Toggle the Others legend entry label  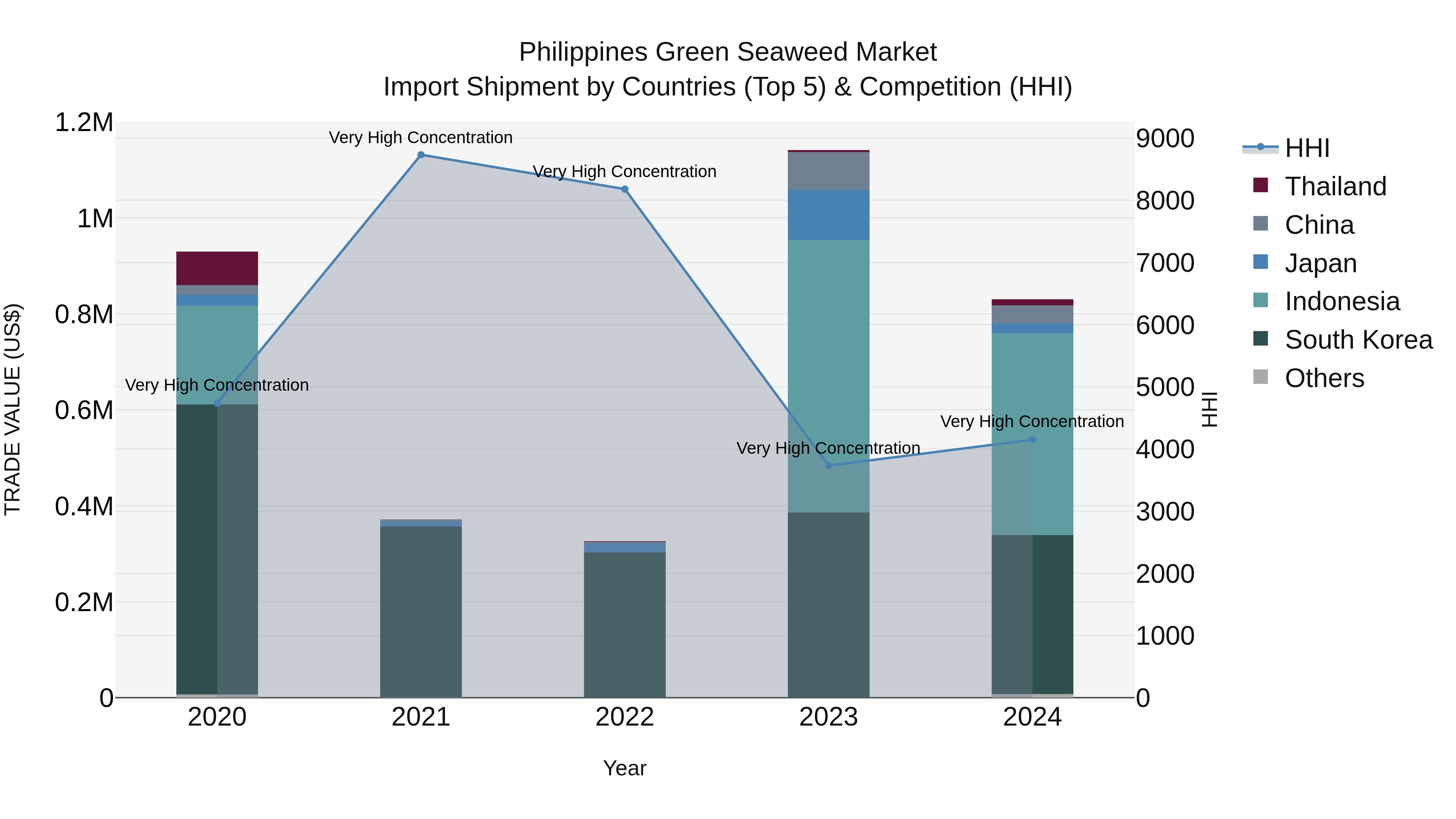pos(1324,378)
